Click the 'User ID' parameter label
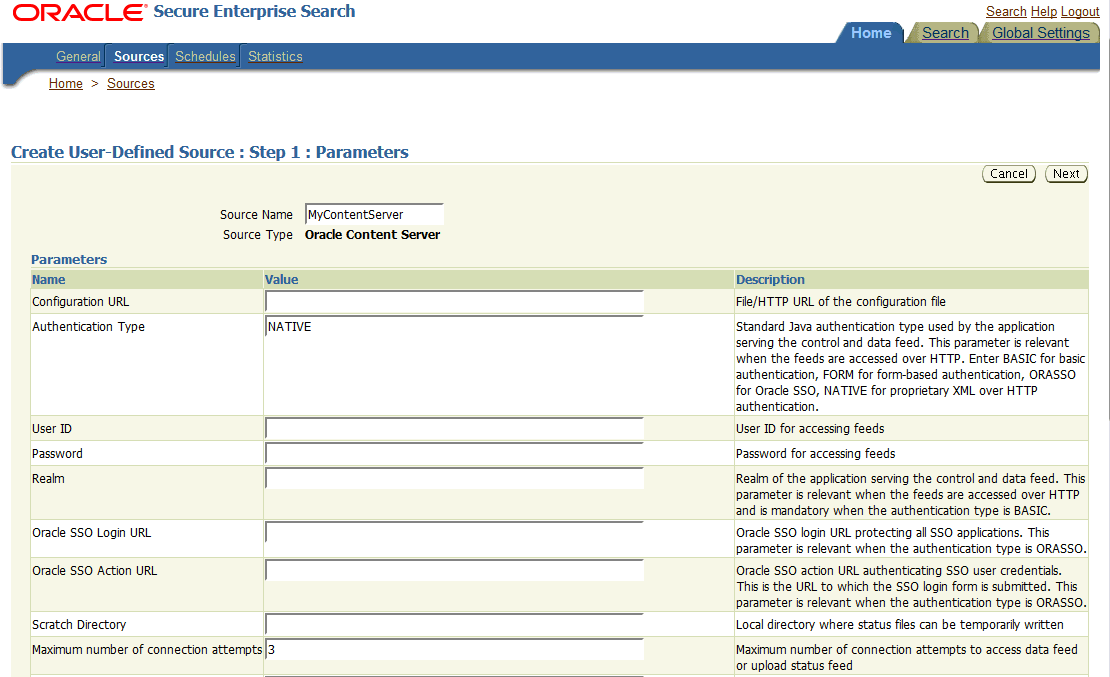Image resolution: width=1110 pixels, height=677 pixels. tap(52, 428)
